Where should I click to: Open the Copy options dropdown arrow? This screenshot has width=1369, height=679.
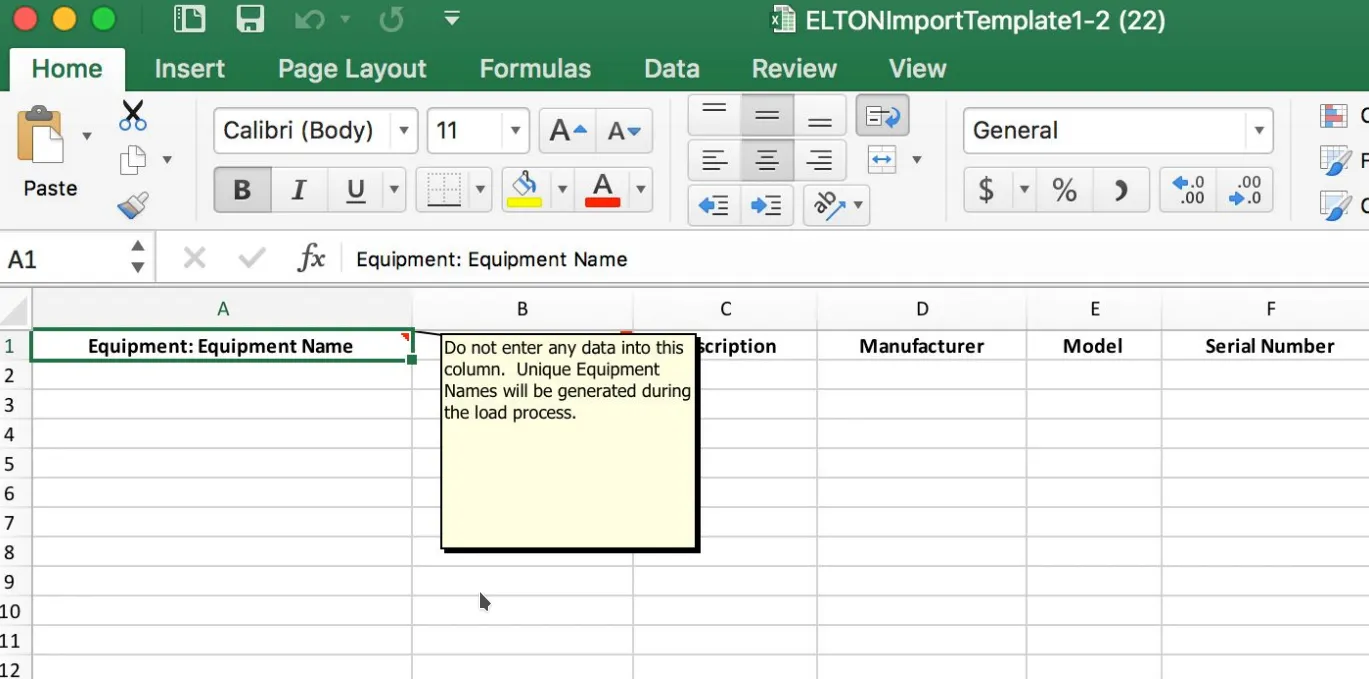pyautogui.click(x=167, y=160)
